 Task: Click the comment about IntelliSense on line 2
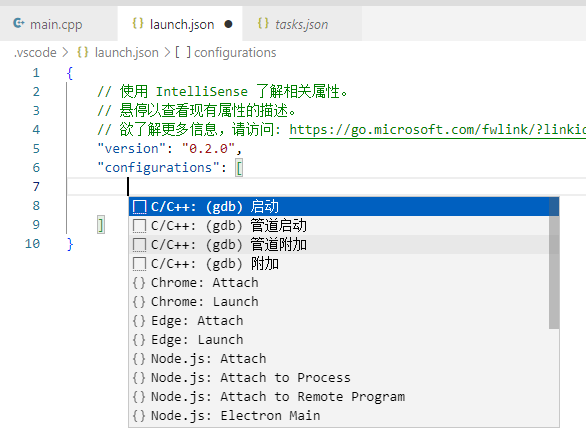click(x=222, y=92)
